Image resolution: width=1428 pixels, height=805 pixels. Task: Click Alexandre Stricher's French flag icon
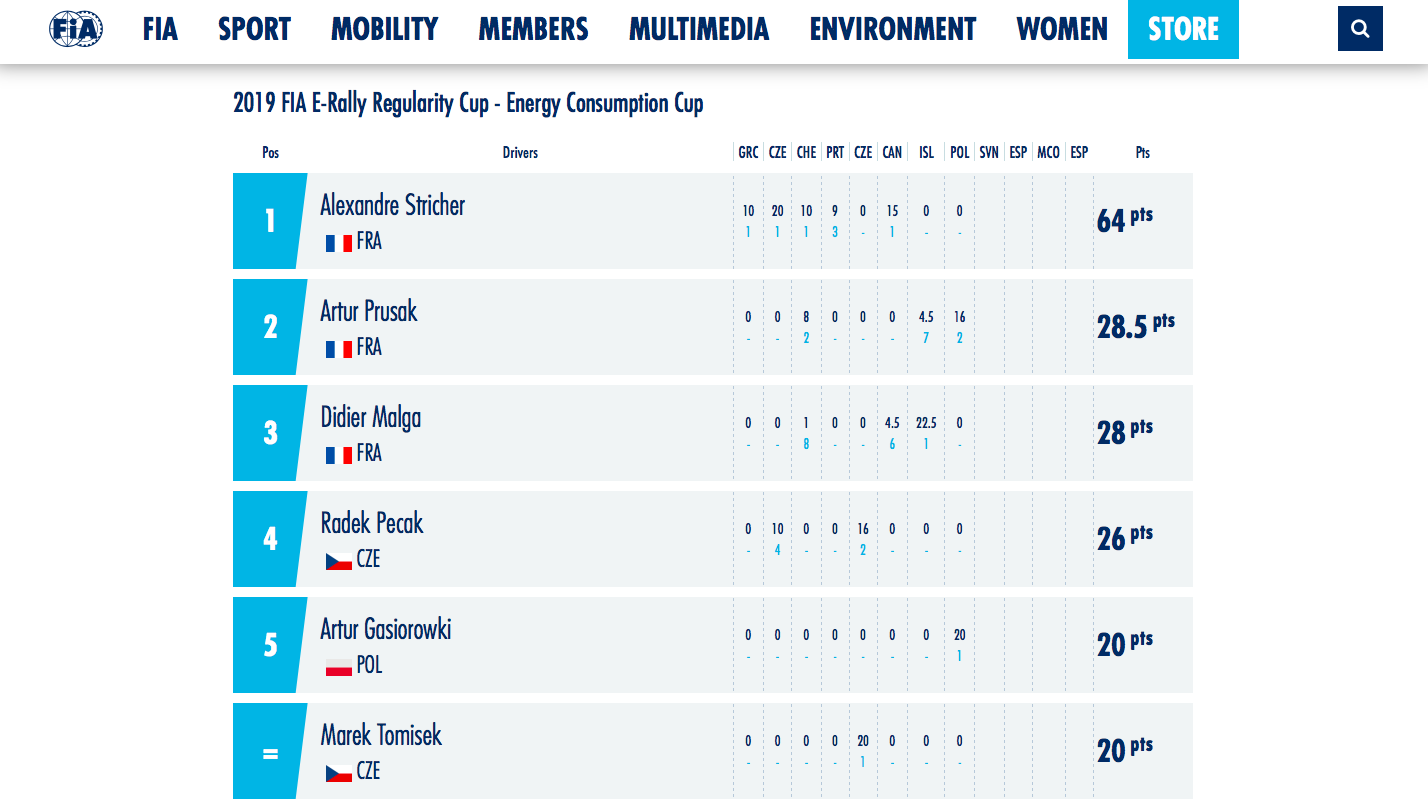(338, 243)
